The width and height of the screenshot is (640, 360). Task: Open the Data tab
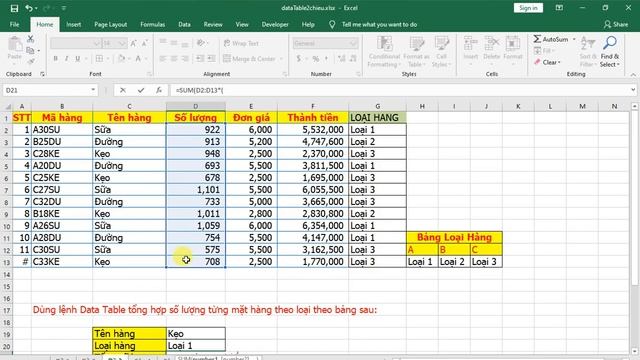click(184, 24)
